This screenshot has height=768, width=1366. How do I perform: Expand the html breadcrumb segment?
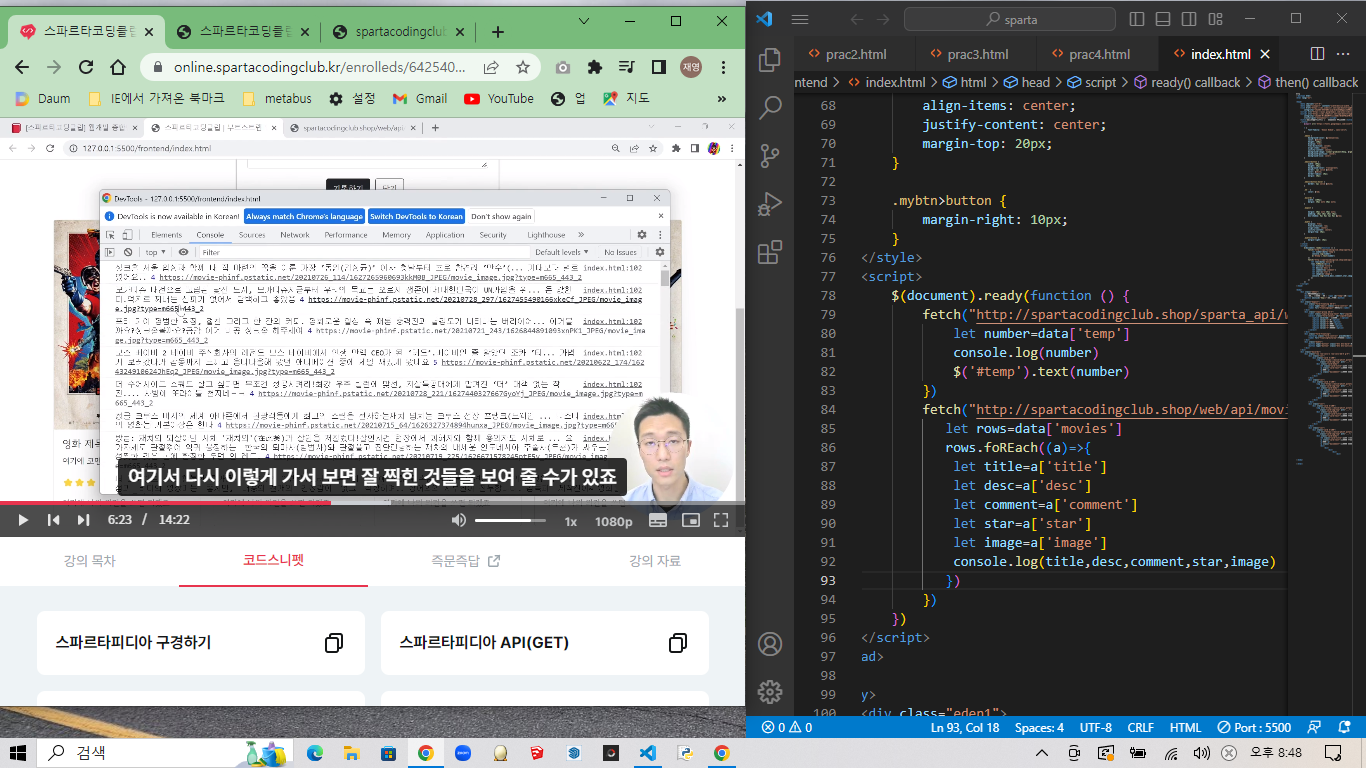click(x=964, y=83)
